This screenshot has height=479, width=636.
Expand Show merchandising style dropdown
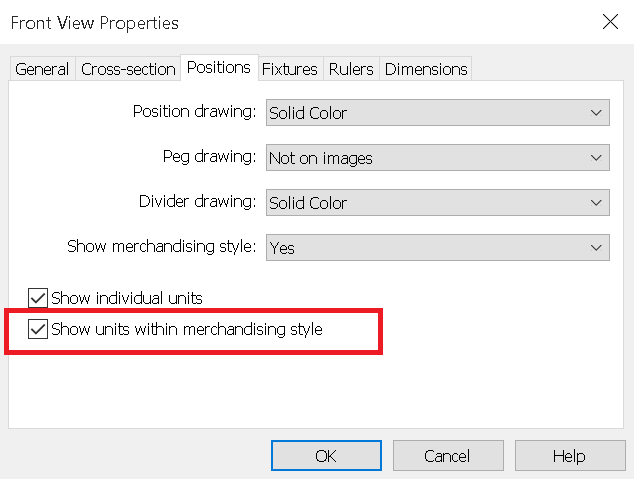coord(438,247)
